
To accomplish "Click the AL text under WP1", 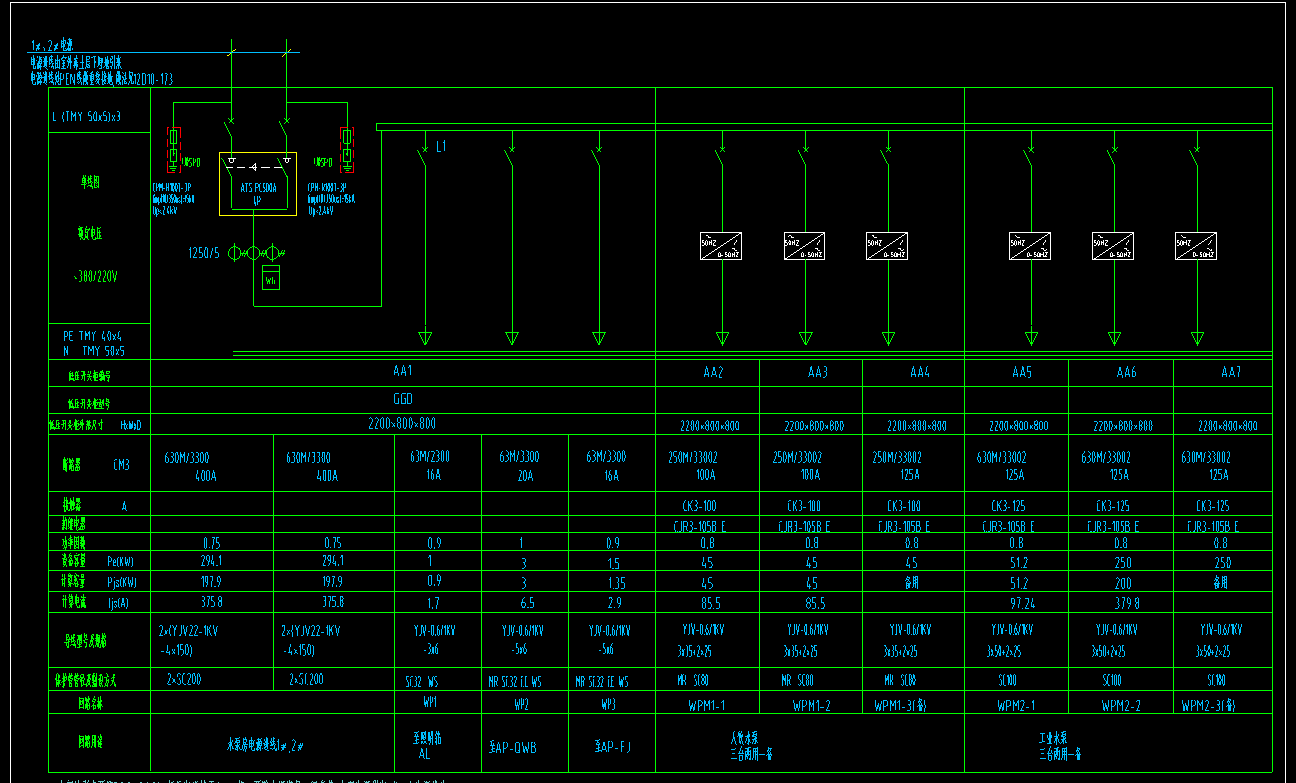I will click(x=424, y=754).
